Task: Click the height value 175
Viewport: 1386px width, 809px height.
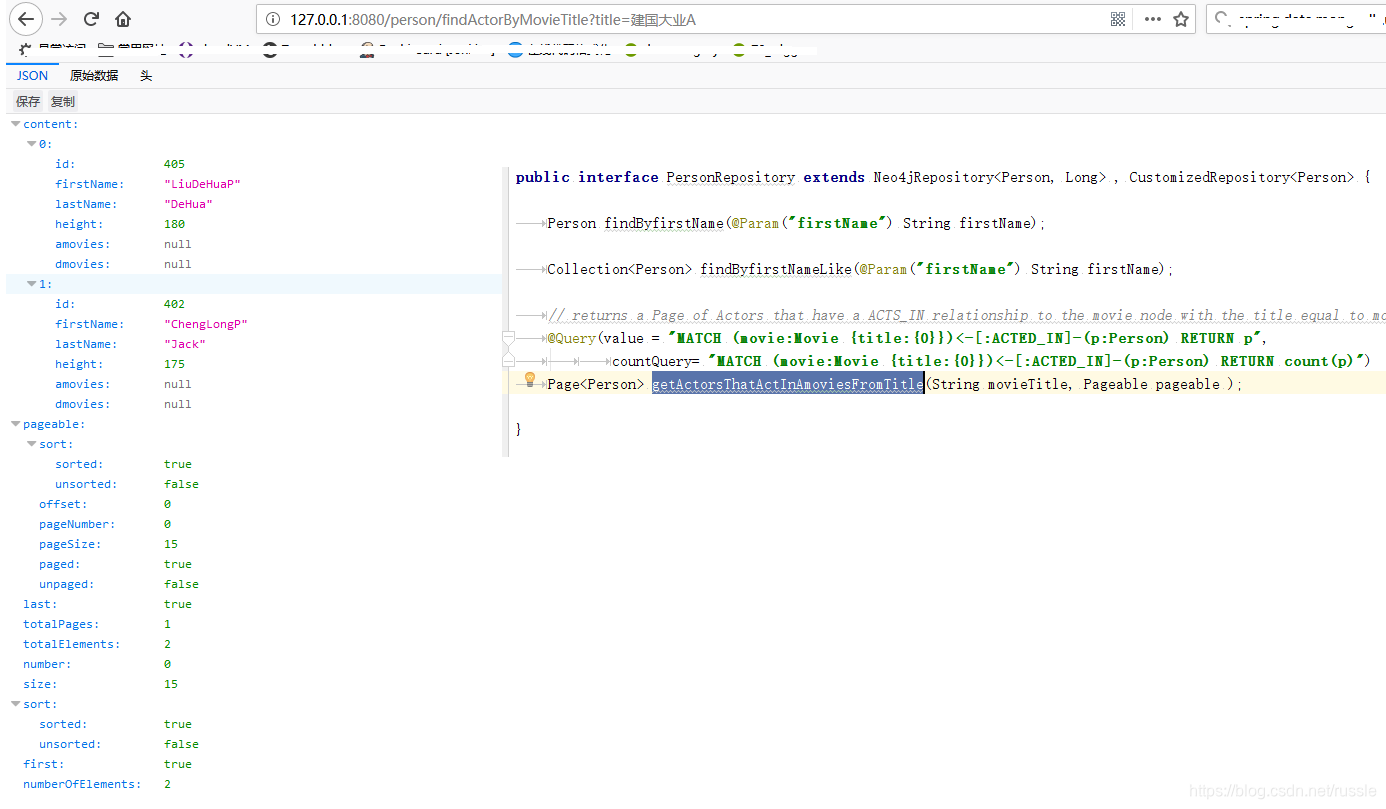Action: (x=174, y=364)
